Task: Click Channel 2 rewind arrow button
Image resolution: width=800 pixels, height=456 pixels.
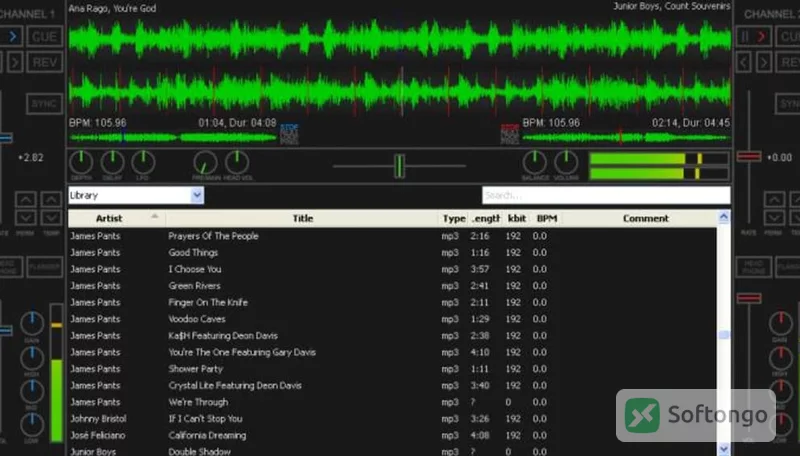Action: point(744,62)
